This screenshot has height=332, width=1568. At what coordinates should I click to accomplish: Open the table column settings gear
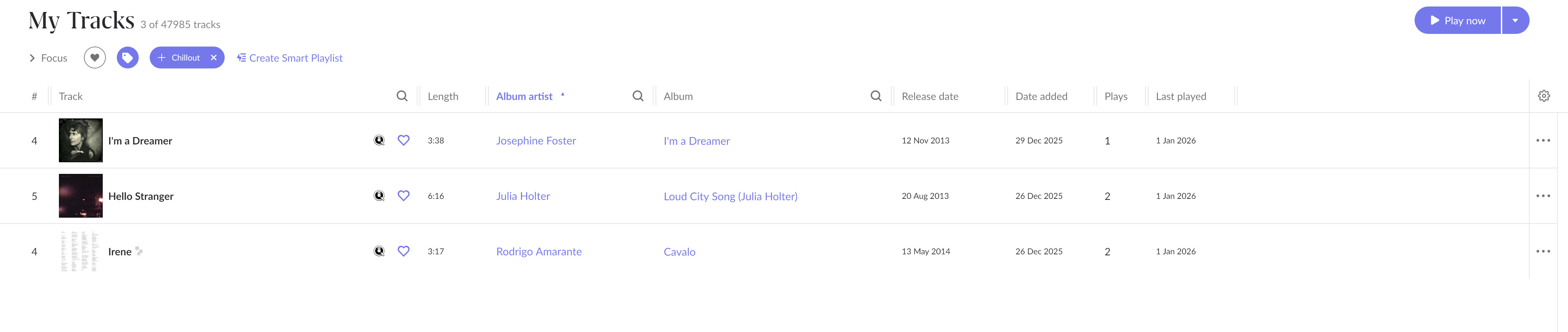point(1544,96)
